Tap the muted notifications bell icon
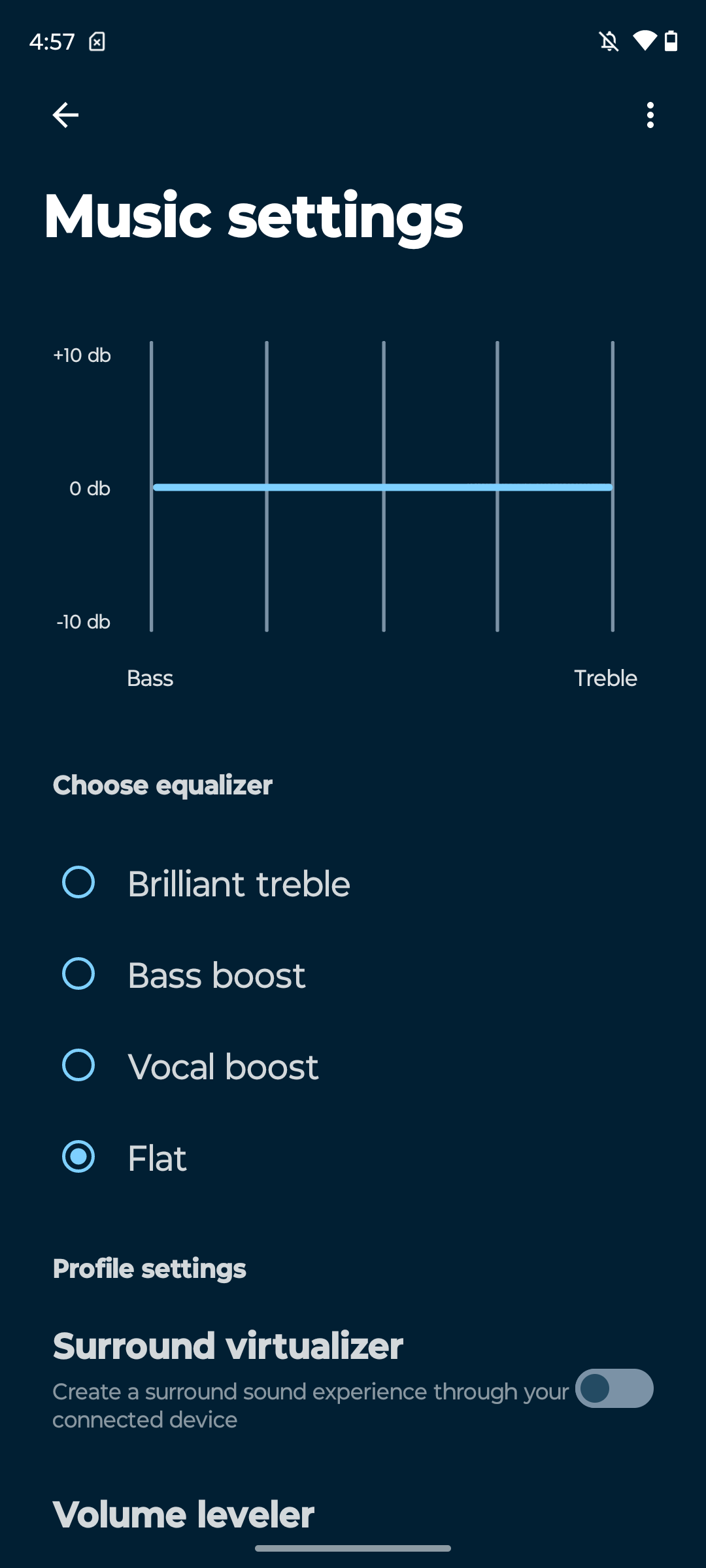The height and width of the screenshot is (1568, 706). [609, 42]
